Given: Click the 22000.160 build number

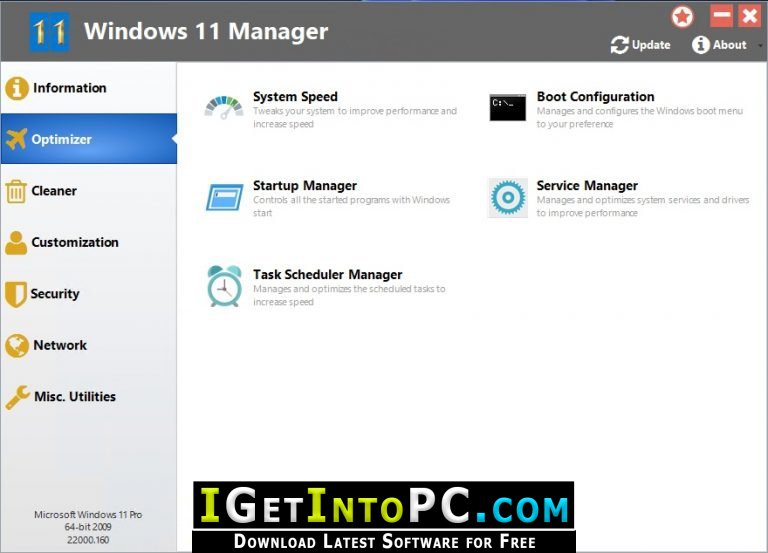Looking at the screenshot, I should (88, 540).
